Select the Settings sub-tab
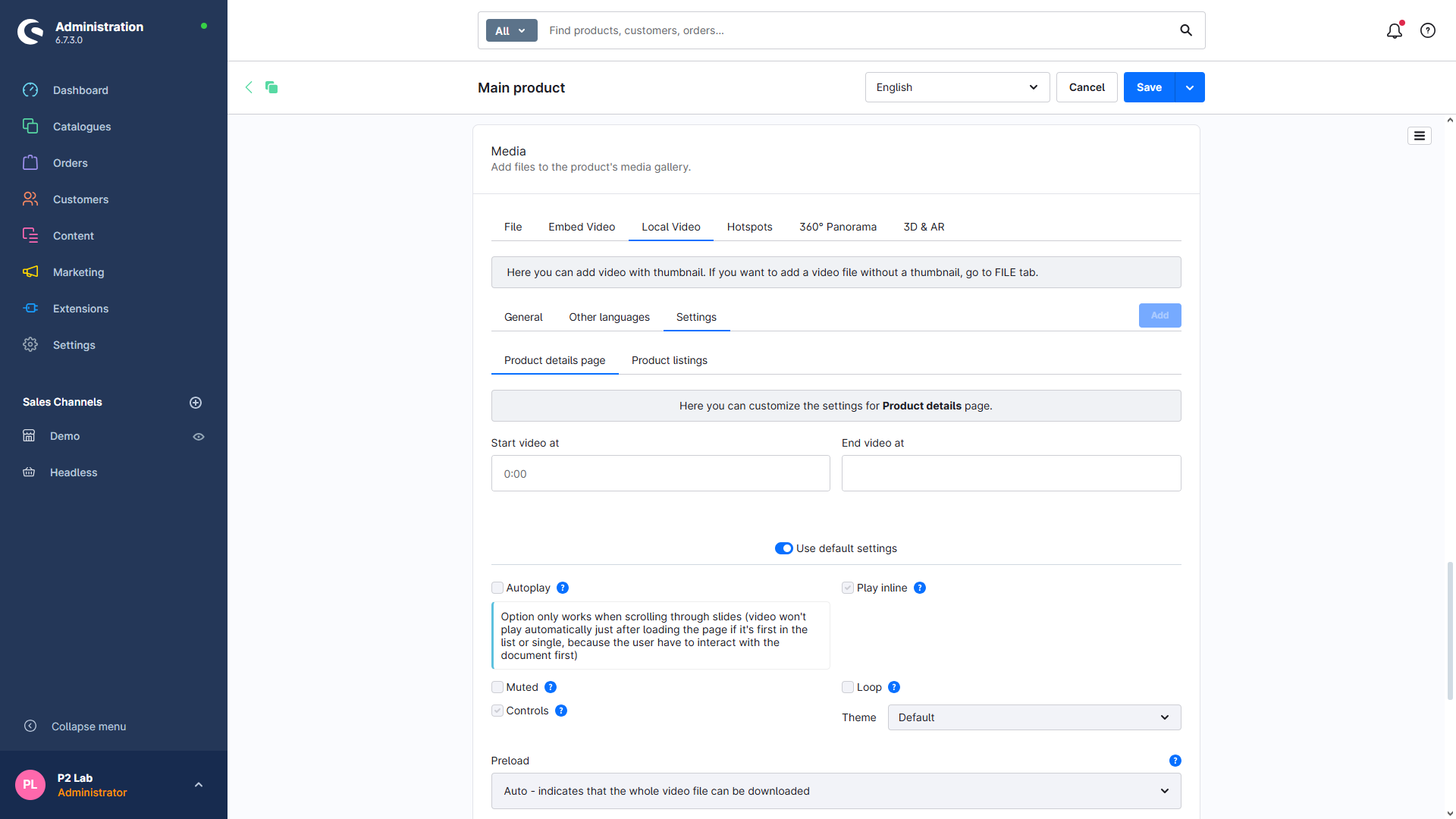The image size is (1456, 819). 696,317
